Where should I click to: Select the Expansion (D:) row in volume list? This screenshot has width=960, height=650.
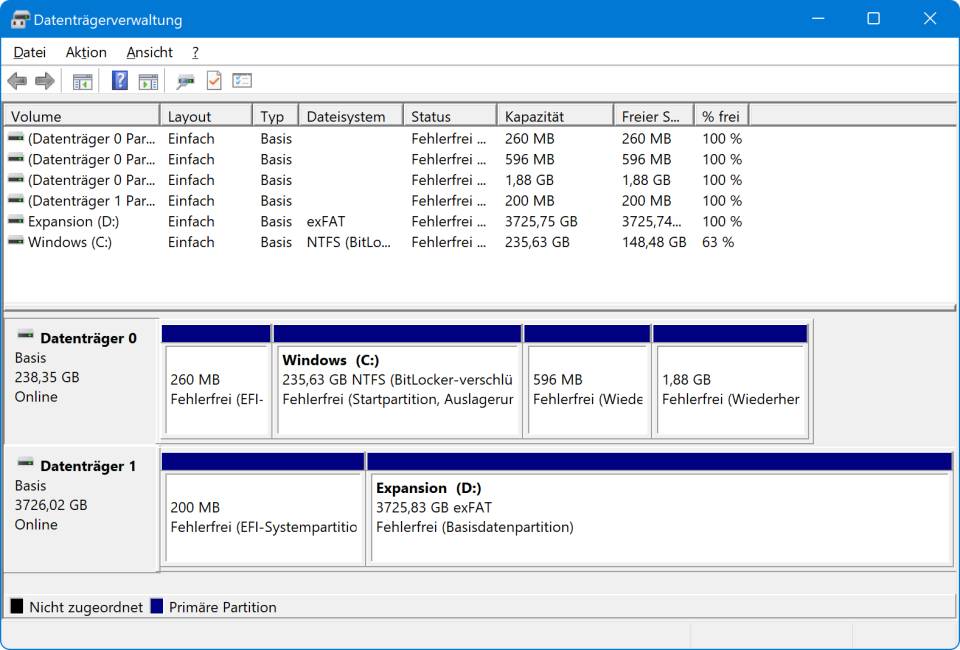[73, 221]
